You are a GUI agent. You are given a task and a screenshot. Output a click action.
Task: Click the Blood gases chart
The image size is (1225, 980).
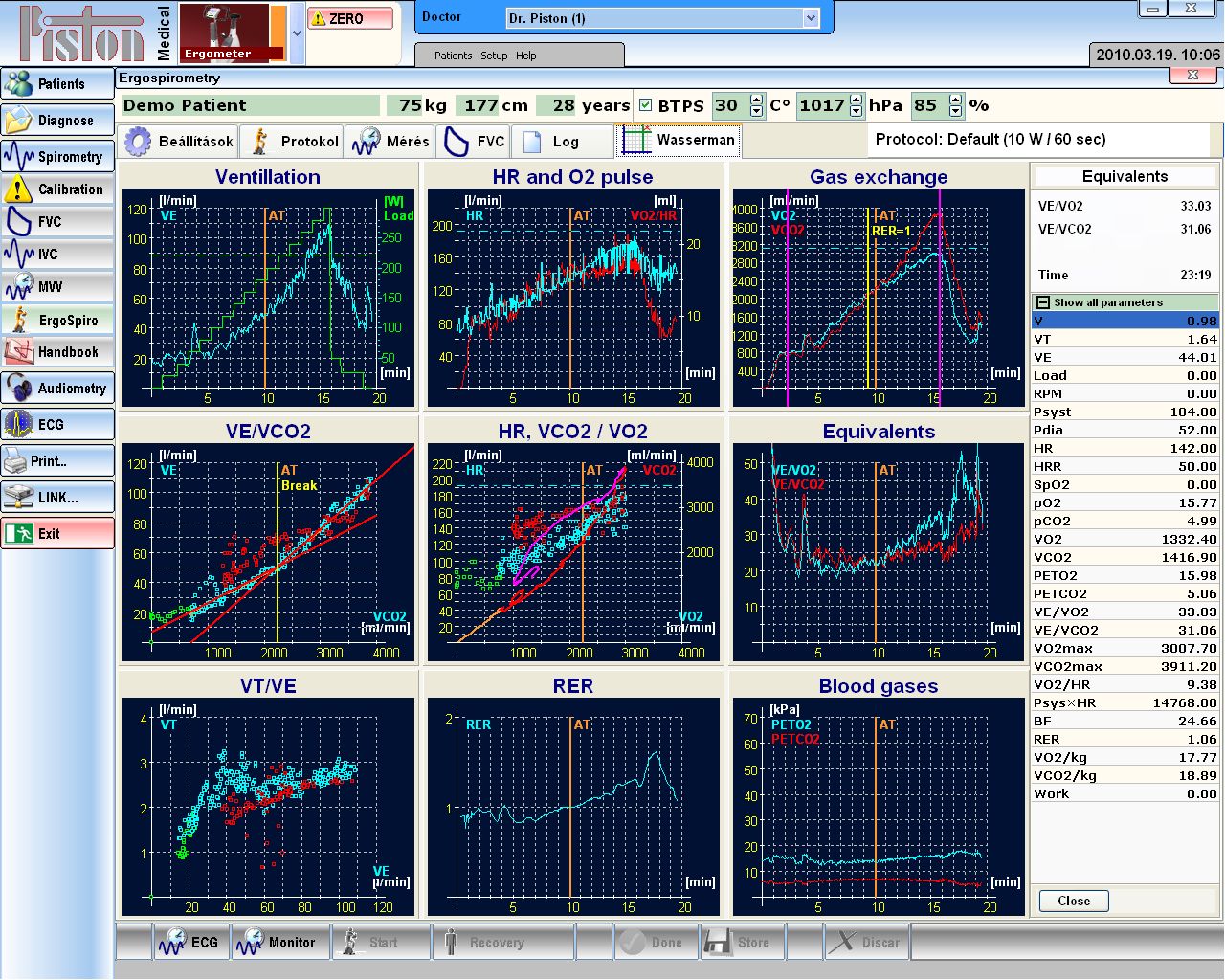click(x=879, y=807)
